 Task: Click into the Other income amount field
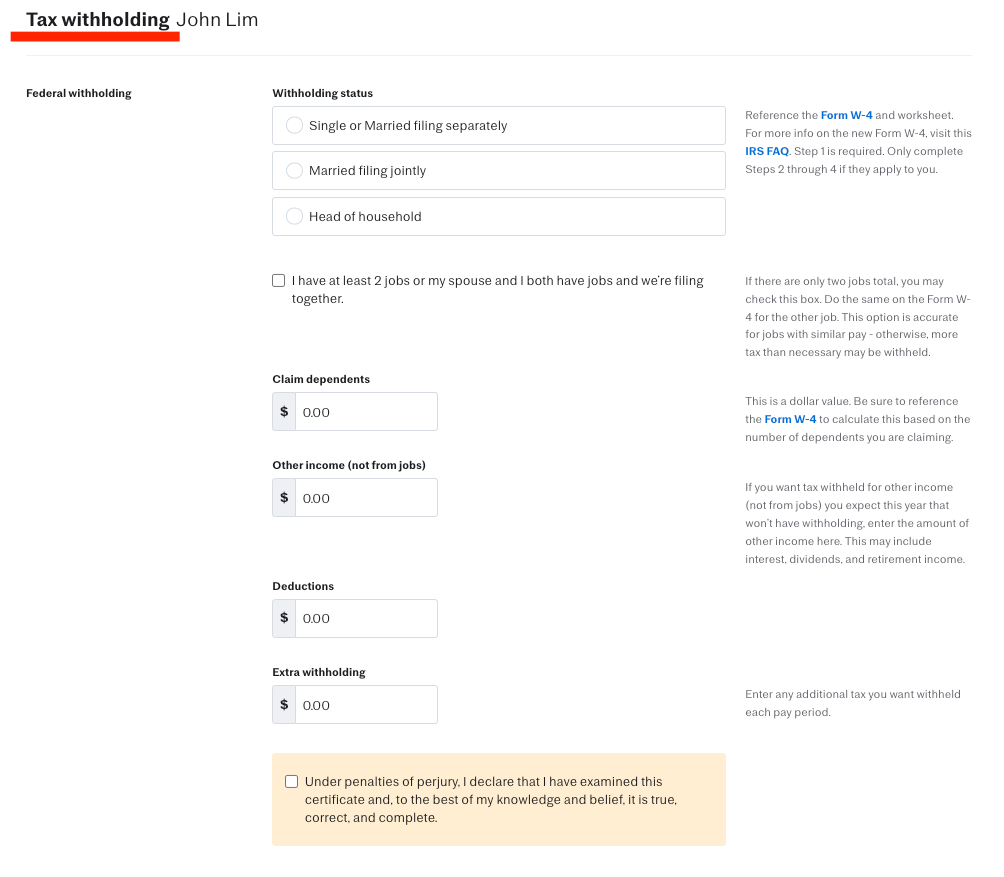[365, 498]
